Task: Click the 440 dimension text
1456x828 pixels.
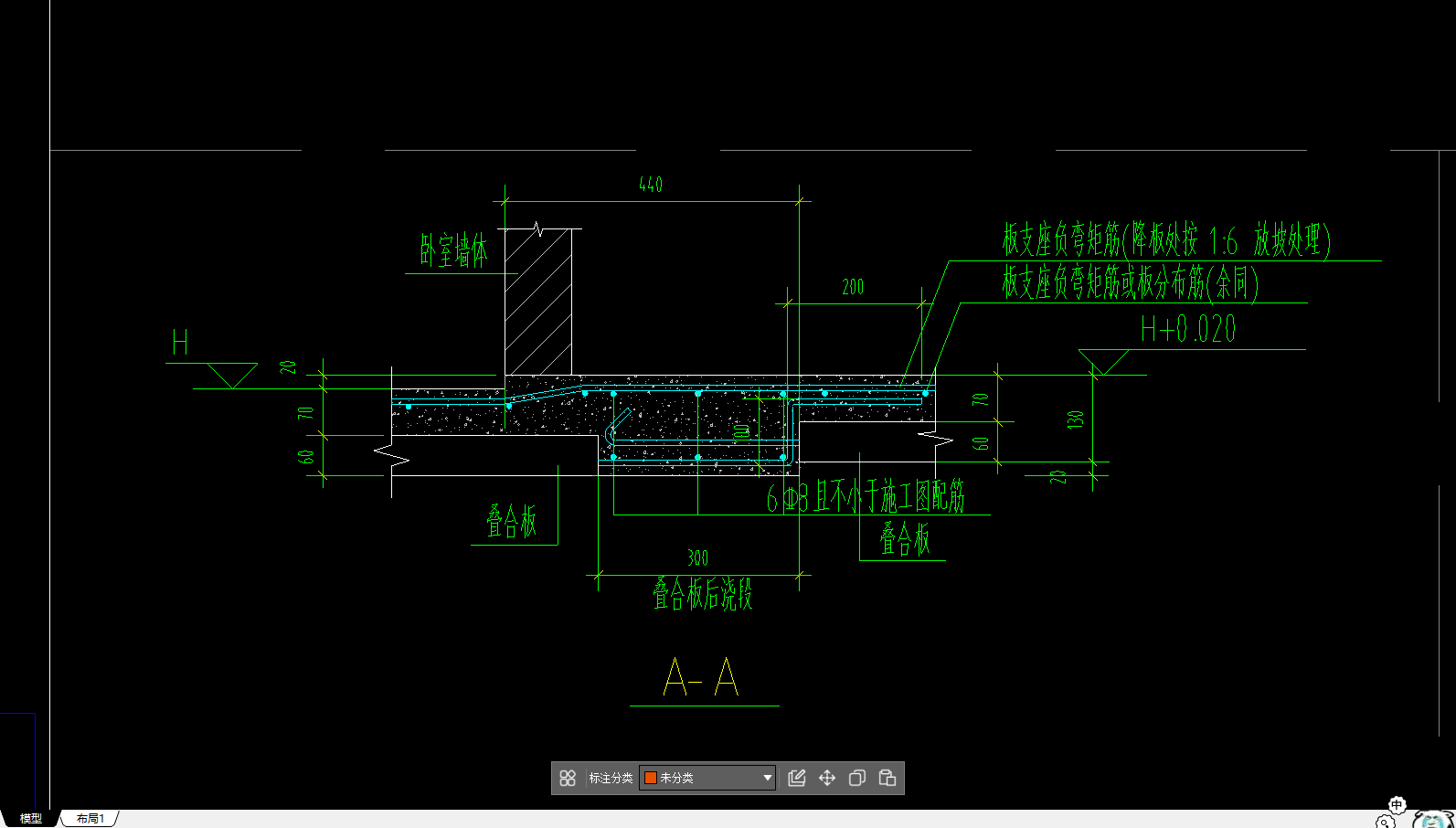Action: 650,185
